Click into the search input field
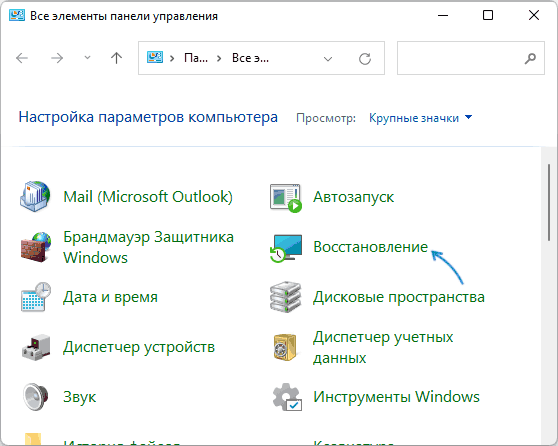Viewport: 558px width, 446px height. pyautogui.click(x=470, y=58)
